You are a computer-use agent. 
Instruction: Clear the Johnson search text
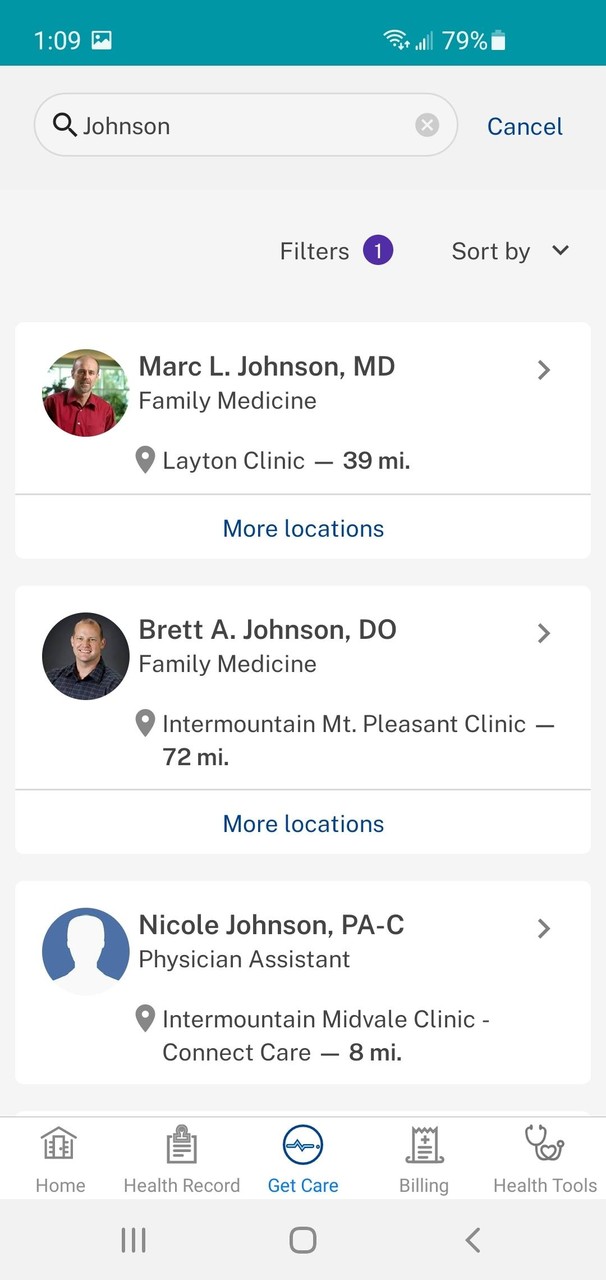click(x=427, y=125)
